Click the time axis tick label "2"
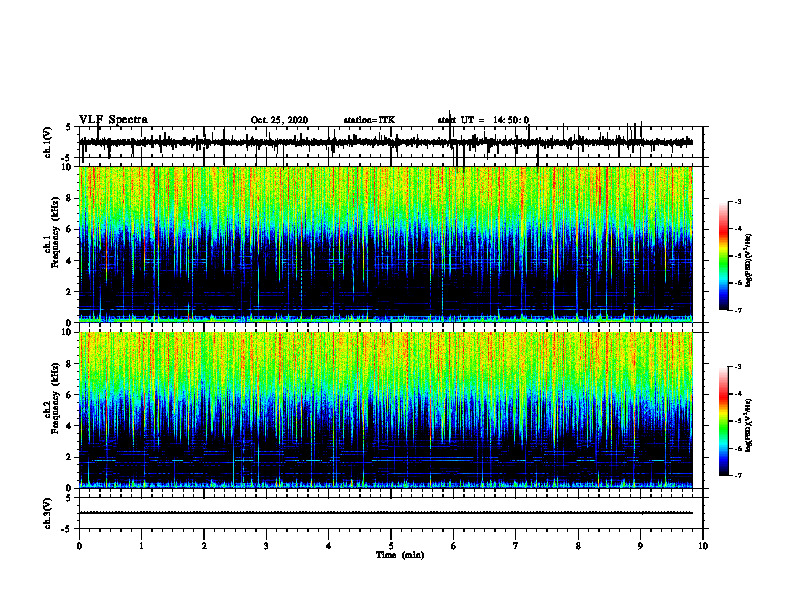Screen dimensions: 792x612 pos(204,546)
